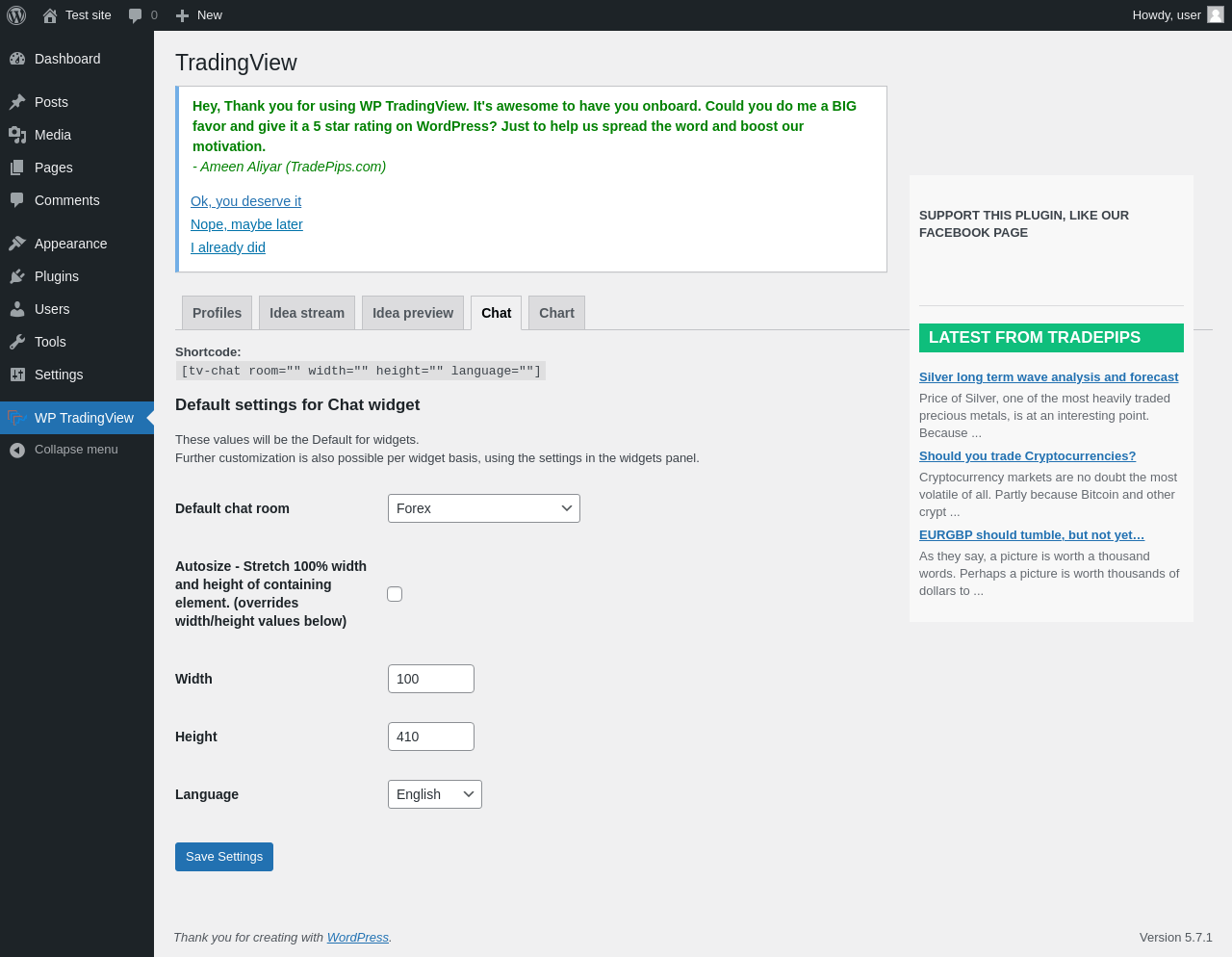Open "Should you trade Cryptocurrencies?" article
1232x957 pixels.
pyautogui.click(x=1027, y=456)
